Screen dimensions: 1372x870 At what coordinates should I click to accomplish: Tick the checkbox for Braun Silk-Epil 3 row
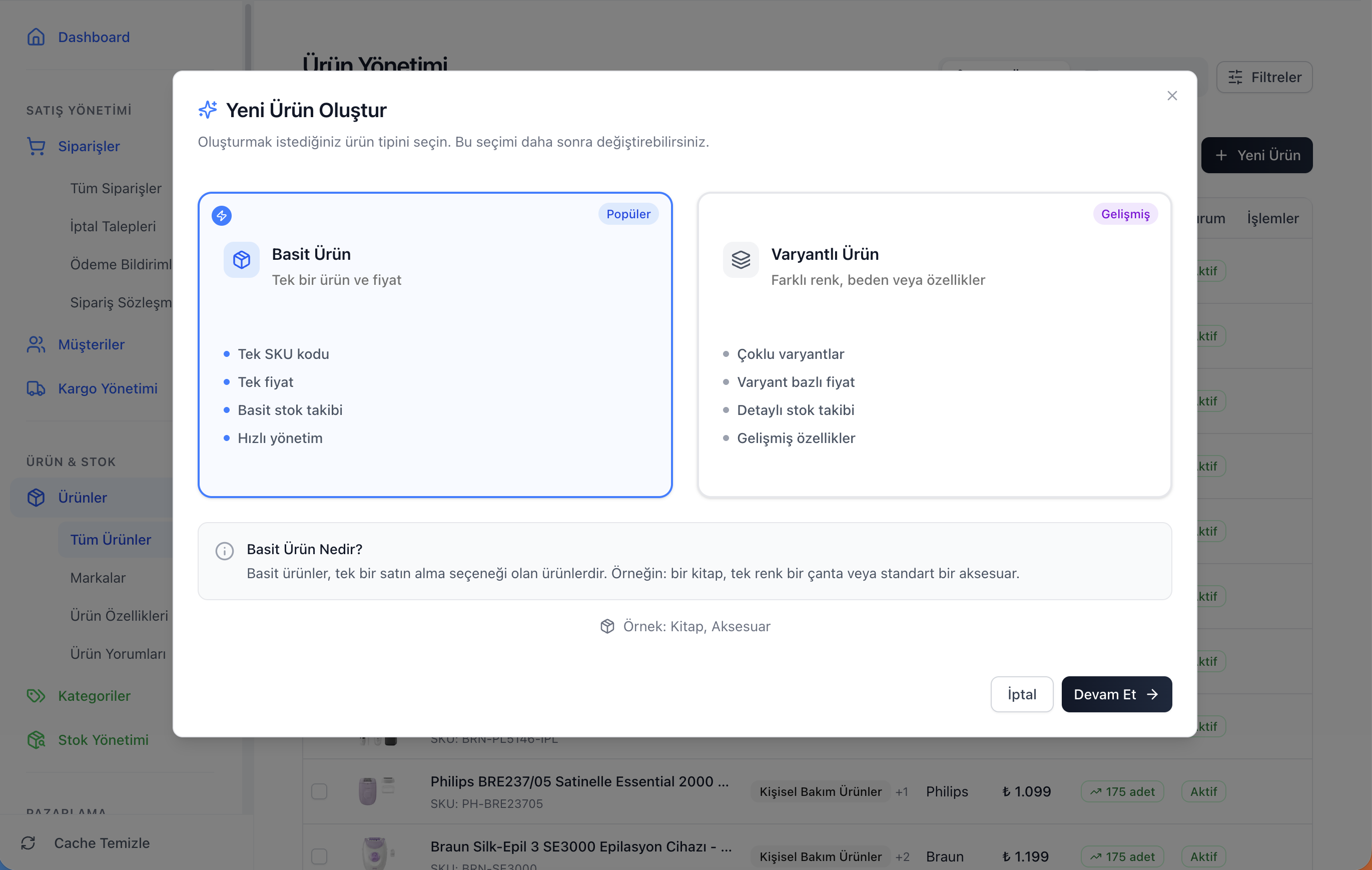319,856
